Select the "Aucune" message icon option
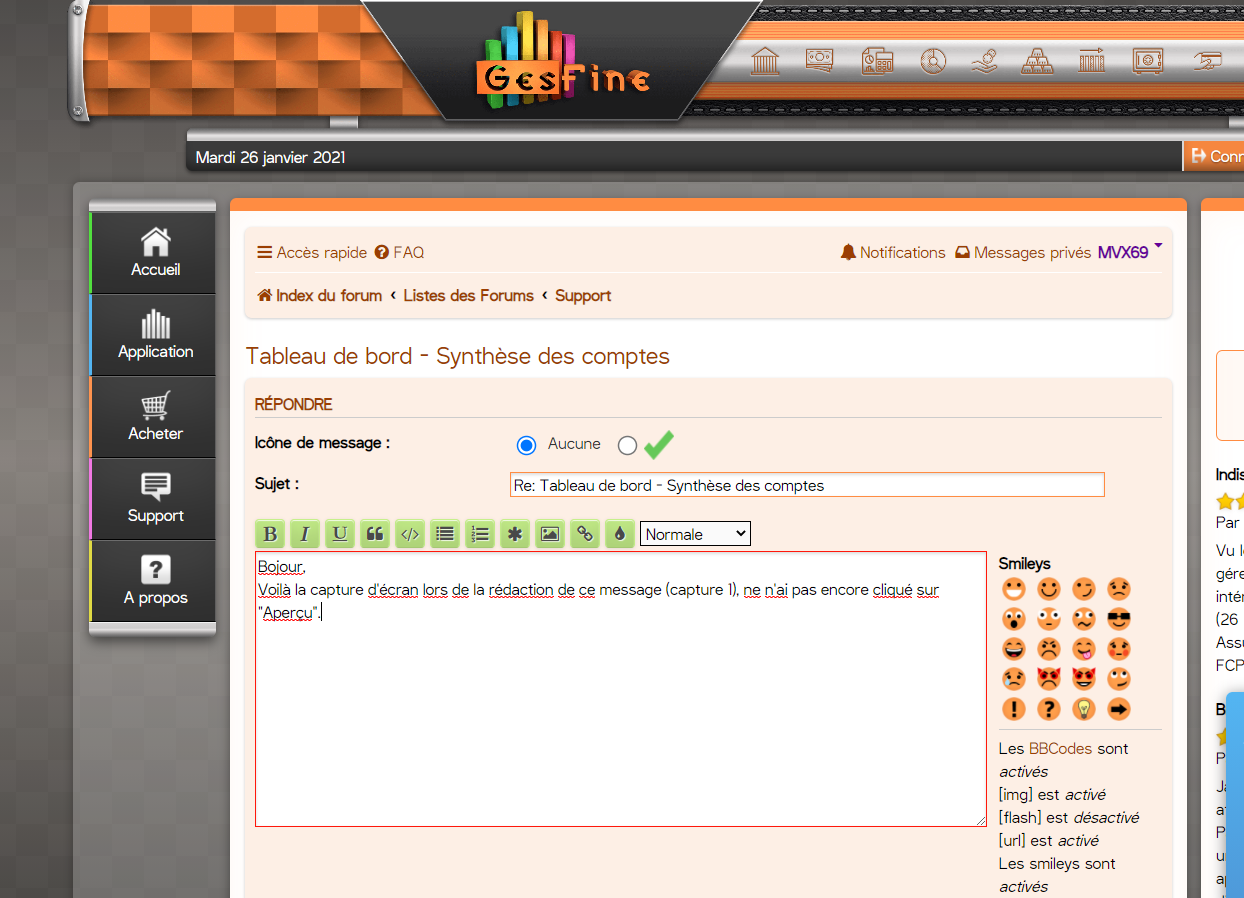This screenshot has height=898, width=1244. point(526,445)
